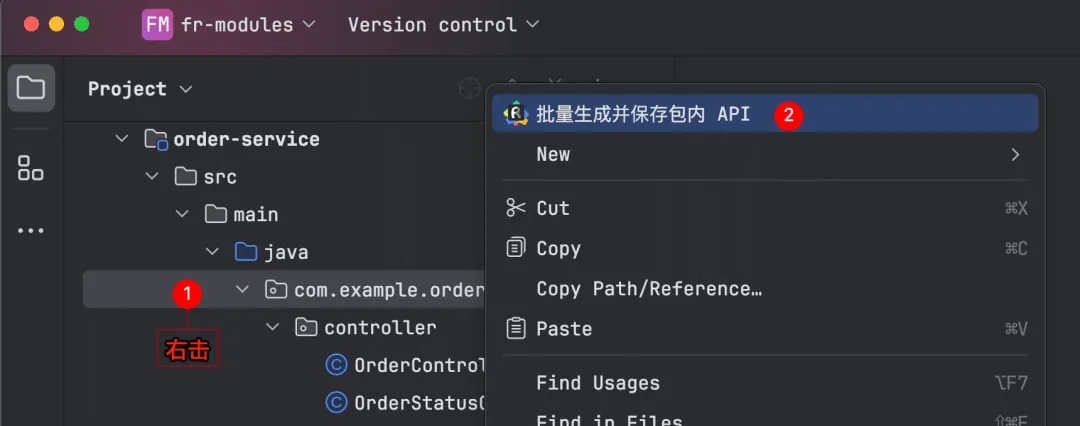Click the FM project badge icon
1080x426 pixels.
point(158,25)
